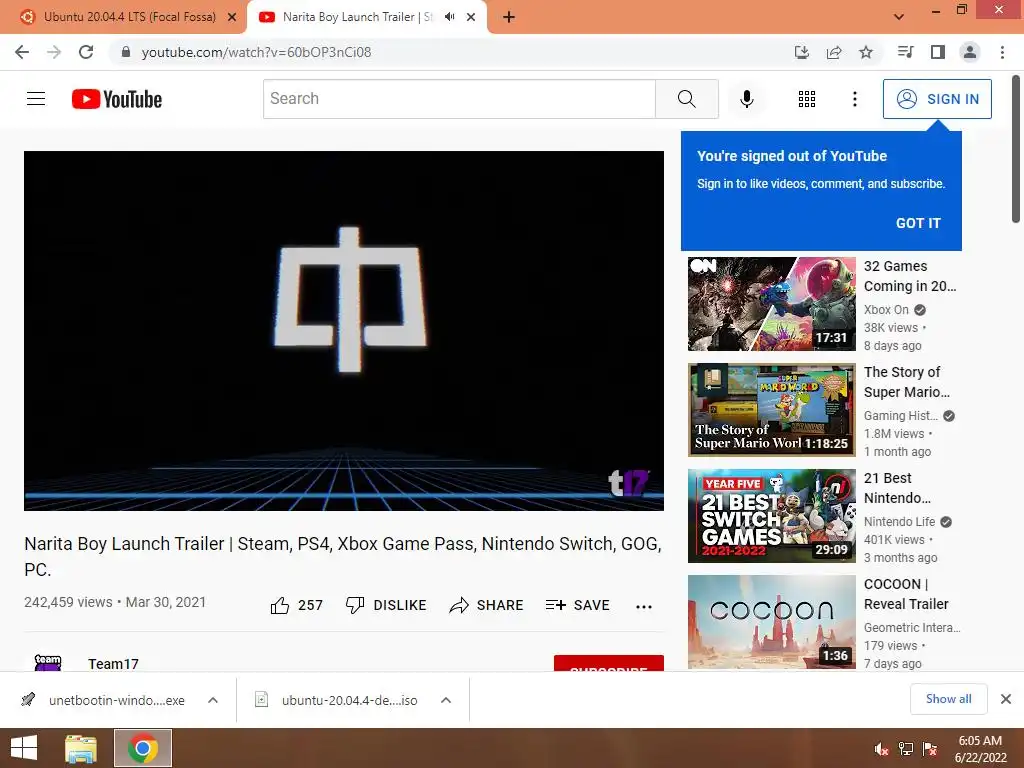
Task: Open the Team17 channel name link
Action: click(x=114, y=664)
